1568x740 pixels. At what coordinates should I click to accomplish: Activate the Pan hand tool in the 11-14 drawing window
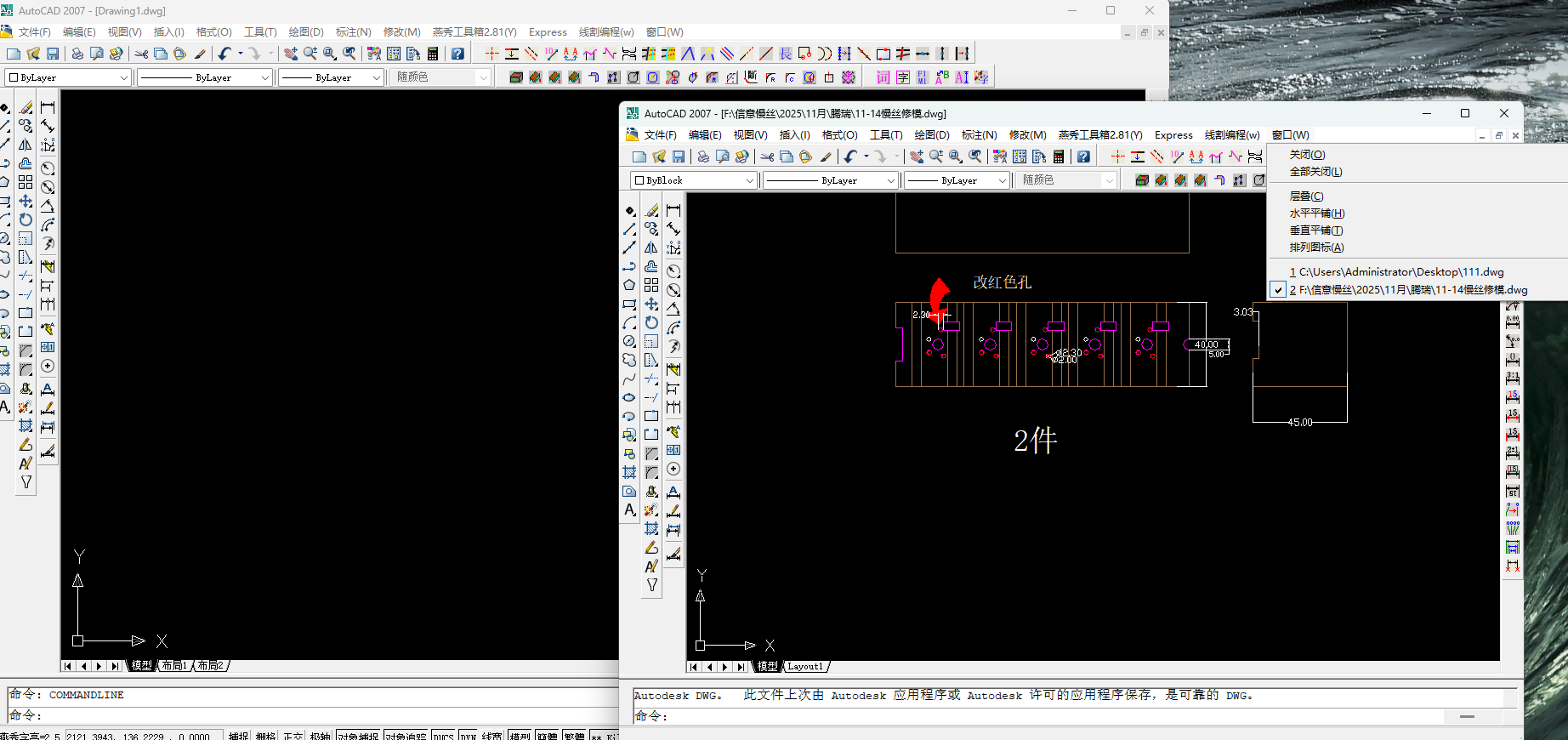tap(917, 157)
